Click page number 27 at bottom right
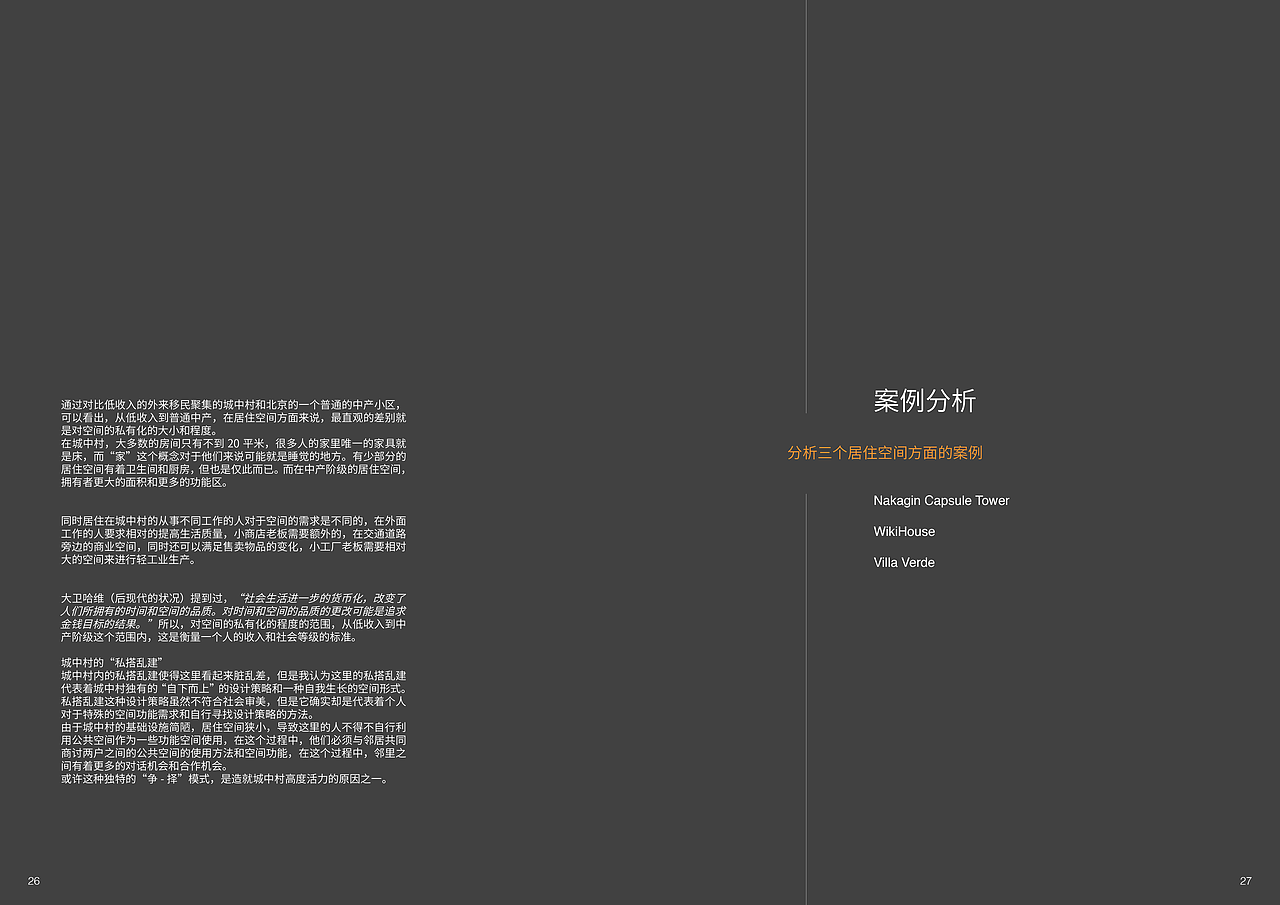 1247,881
